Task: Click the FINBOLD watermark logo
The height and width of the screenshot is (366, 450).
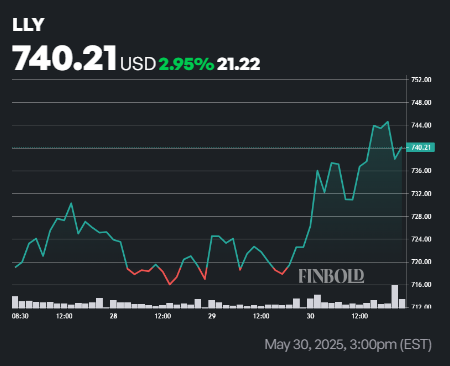Action: (x=331, y=276)
